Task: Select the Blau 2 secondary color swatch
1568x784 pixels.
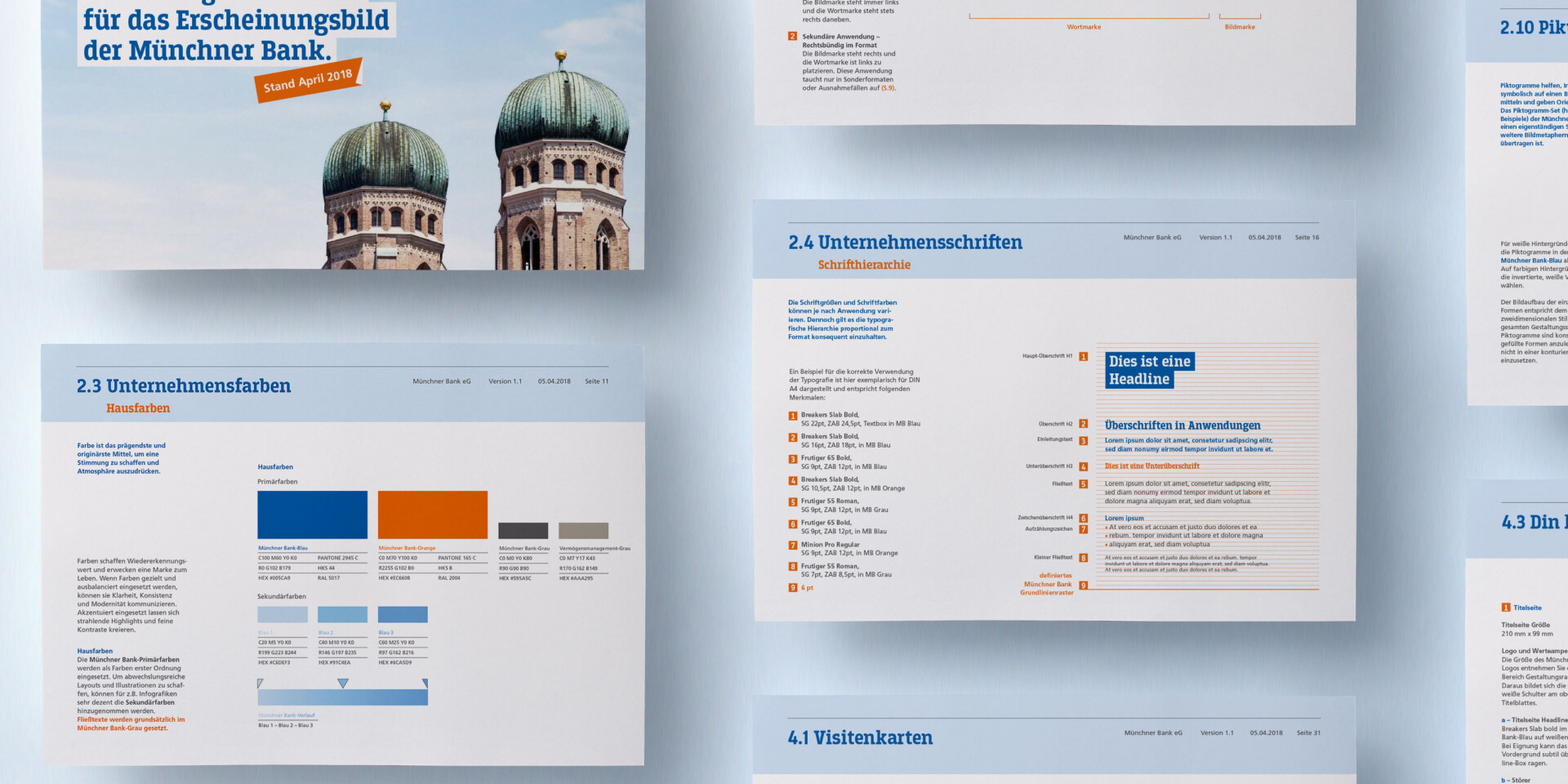Action: point(343,615)
